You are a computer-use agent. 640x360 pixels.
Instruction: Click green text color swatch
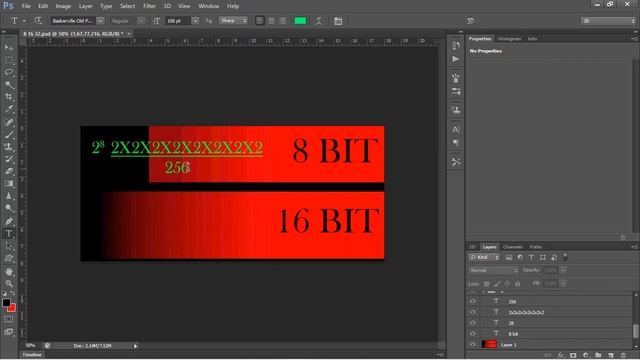[300, 21]
